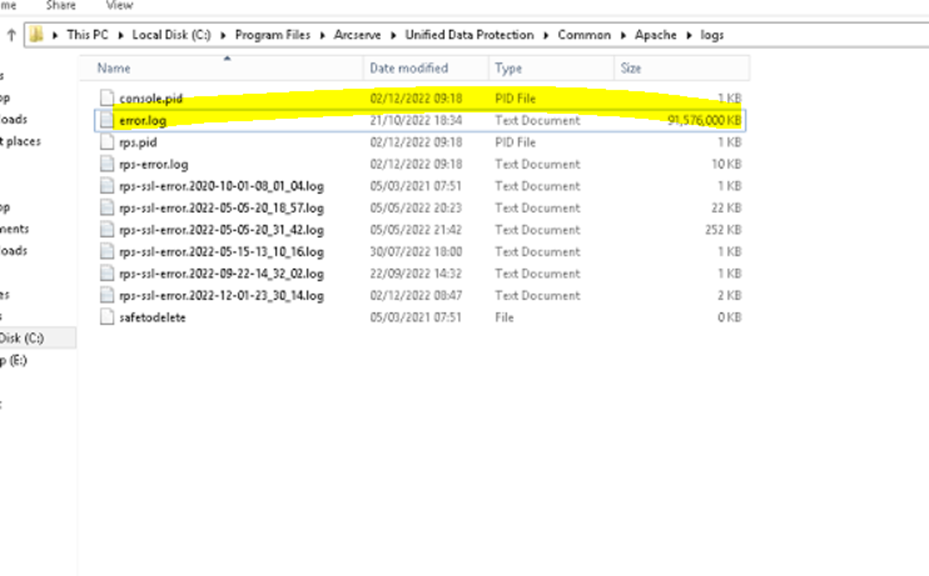Click the safetodelete File type cell
Image resolution: width=929 pixels, height=576 pixels.
[x=504, y=318]
